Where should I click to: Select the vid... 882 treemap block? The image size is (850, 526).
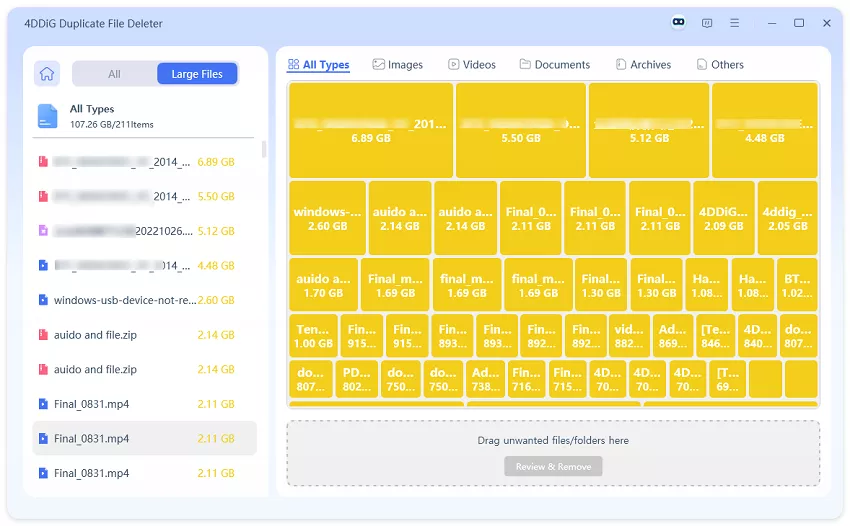629,336
